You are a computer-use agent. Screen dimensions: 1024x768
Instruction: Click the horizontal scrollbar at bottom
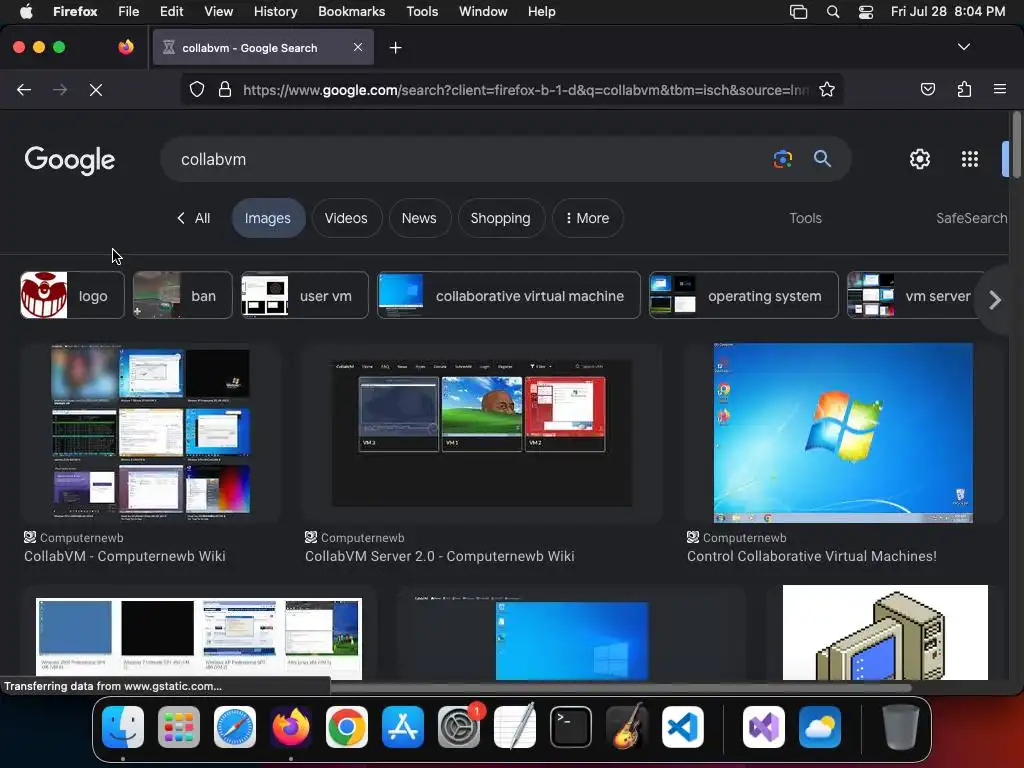[620, 687]
